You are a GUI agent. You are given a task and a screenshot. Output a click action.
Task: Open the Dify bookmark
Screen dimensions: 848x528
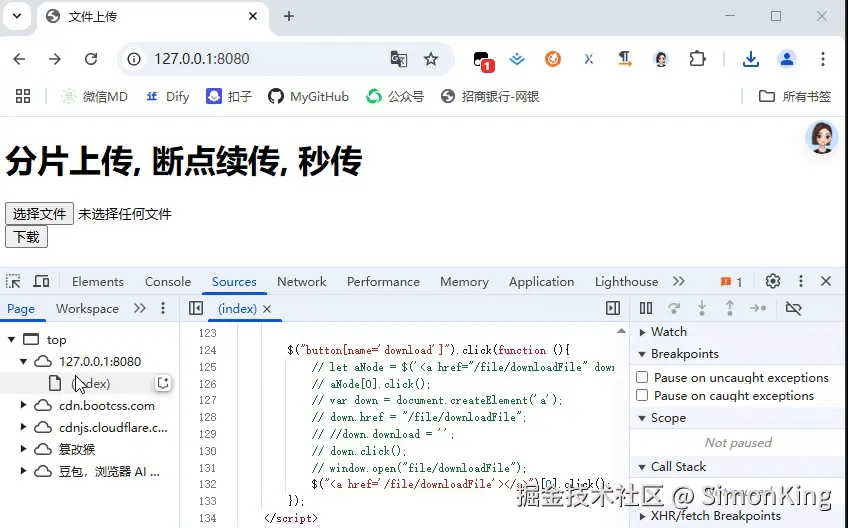(168, 97)
